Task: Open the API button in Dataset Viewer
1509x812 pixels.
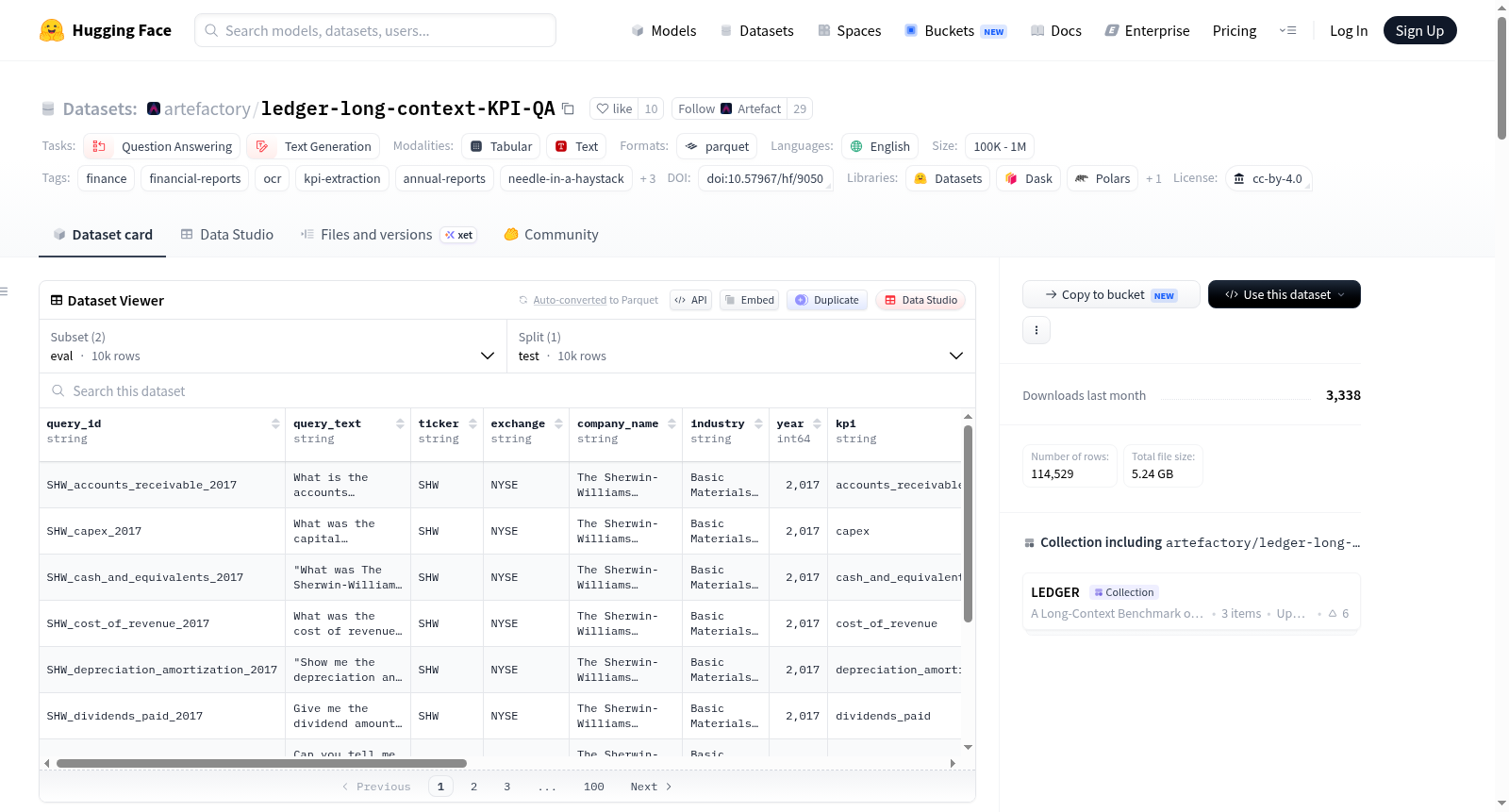Action: tap(690, 300)
